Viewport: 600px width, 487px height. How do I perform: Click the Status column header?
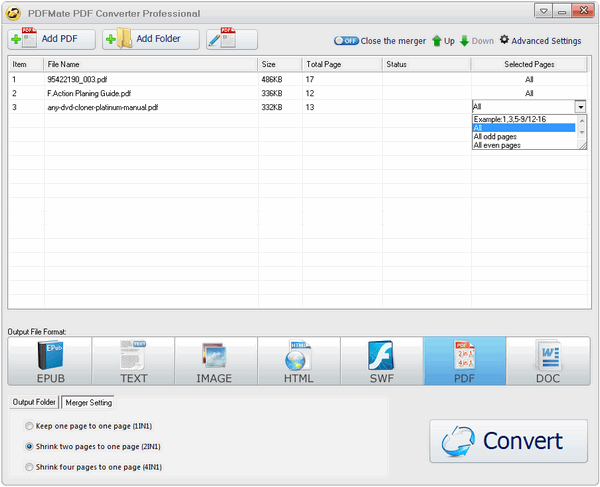tap(427, 64)
